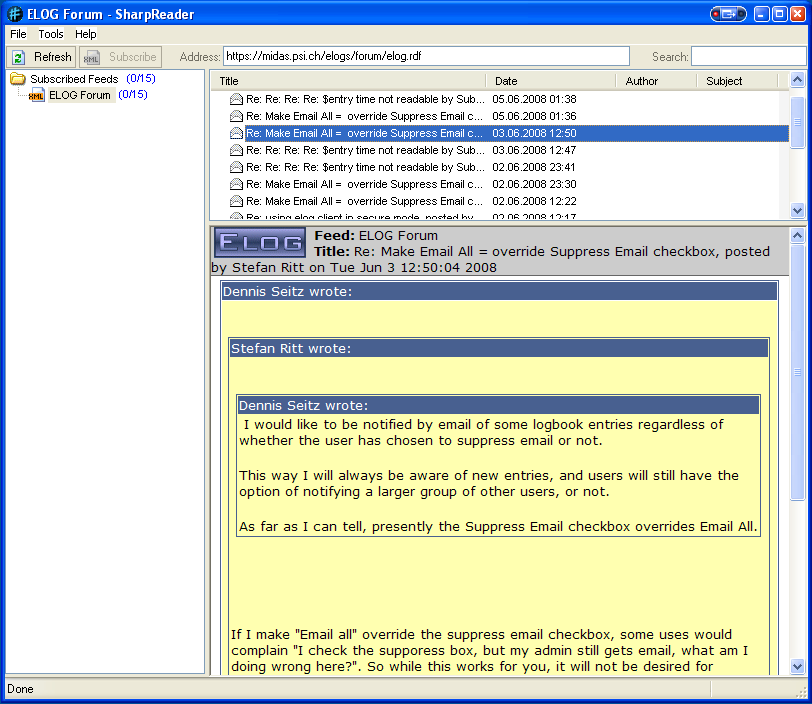Focus the Search input field
The height and width of the screenshot is (704, 812).
[749, 56]
